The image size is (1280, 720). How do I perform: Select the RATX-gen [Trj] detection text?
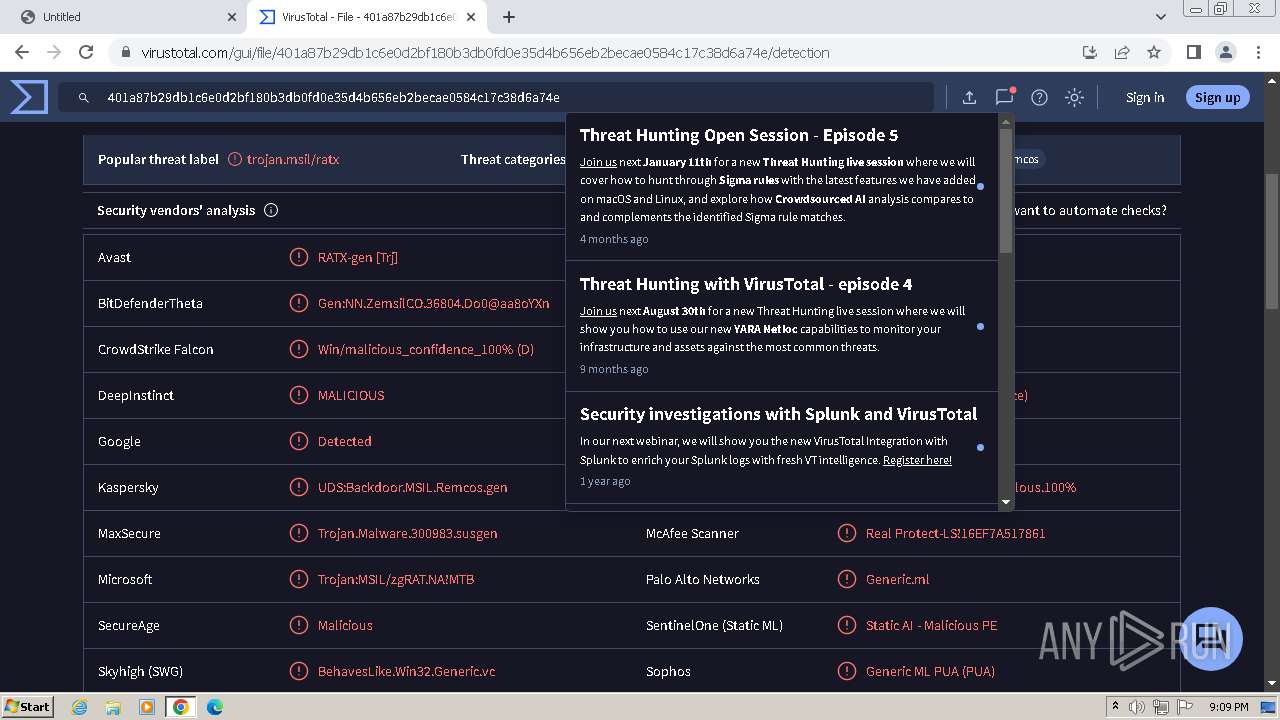pos(358,257)
